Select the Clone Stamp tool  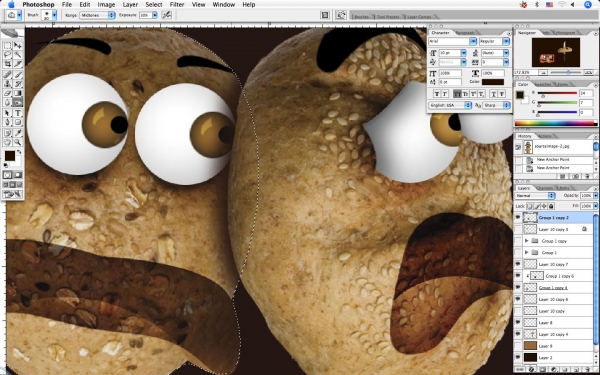click(7, 84)
